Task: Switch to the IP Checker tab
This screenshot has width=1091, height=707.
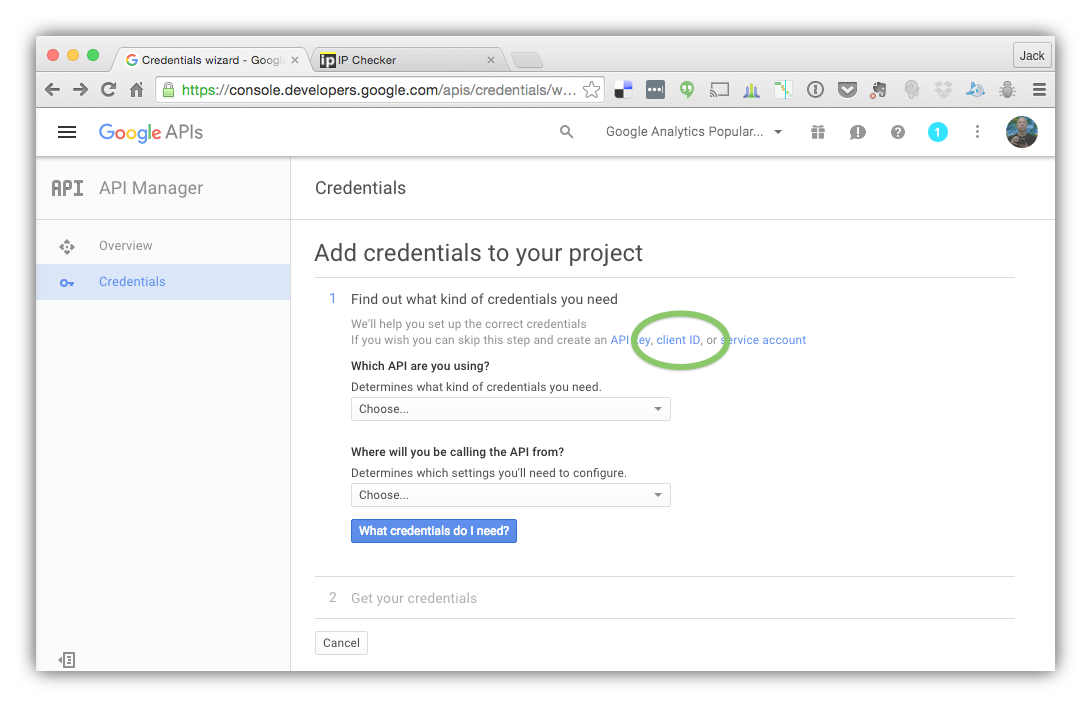Action: pyautogui.click(x=407, y=60)
